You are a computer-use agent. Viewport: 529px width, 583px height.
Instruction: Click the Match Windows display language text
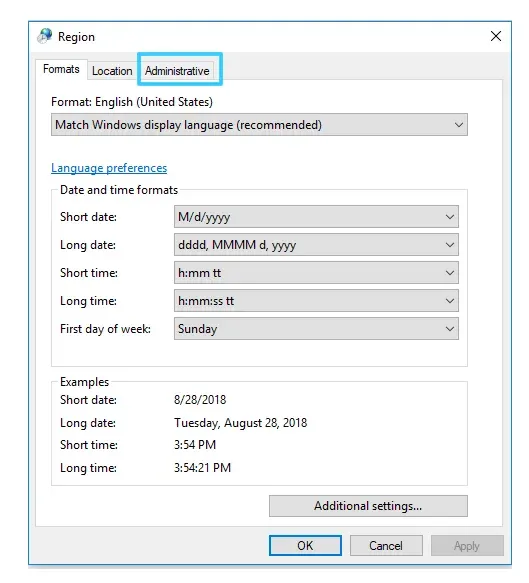point(188,125)
